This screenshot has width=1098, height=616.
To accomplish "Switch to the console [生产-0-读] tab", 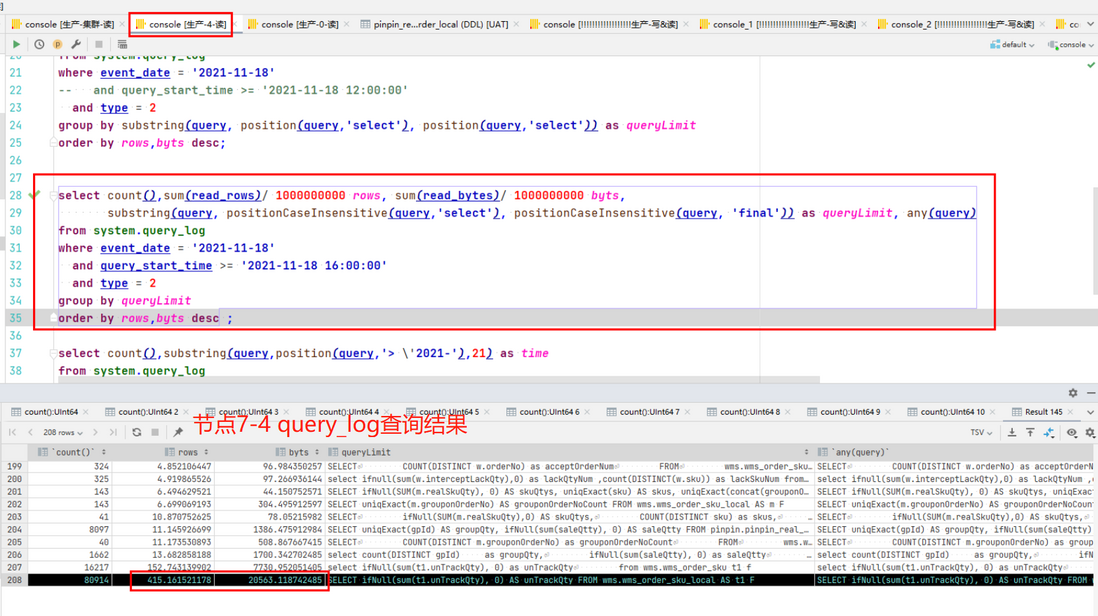I will coord(293,24).
